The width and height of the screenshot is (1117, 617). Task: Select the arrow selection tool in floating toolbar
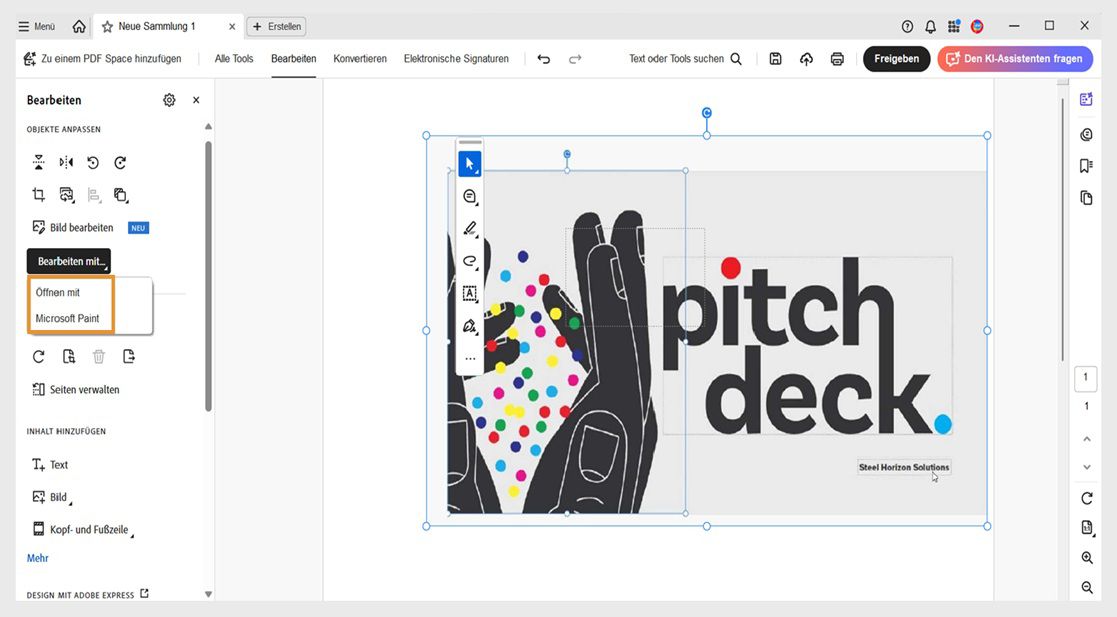[x=469, y=164]
